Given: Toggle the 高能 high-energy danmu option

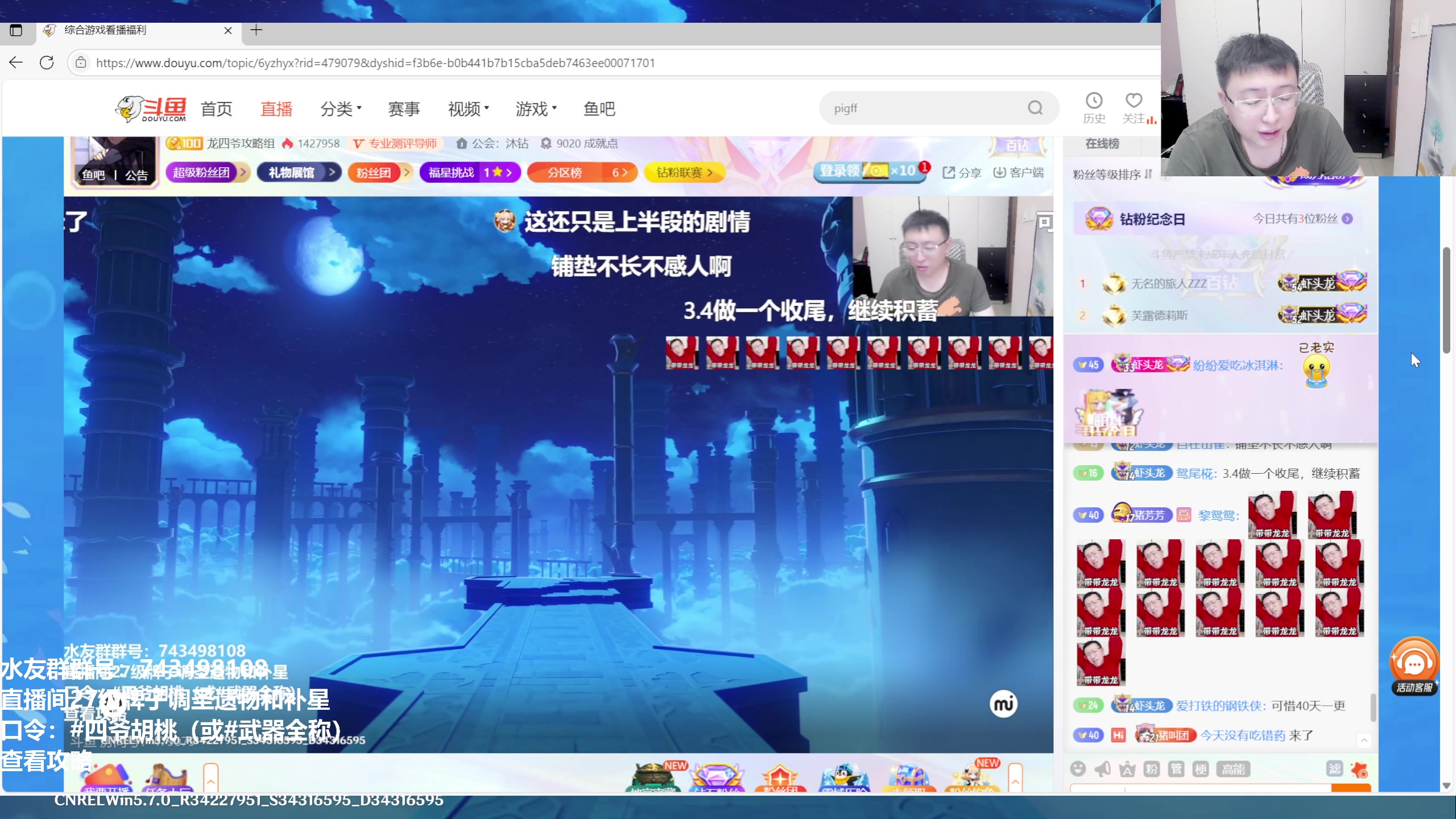Looking at the screenshot, I should pos(1233,770).
